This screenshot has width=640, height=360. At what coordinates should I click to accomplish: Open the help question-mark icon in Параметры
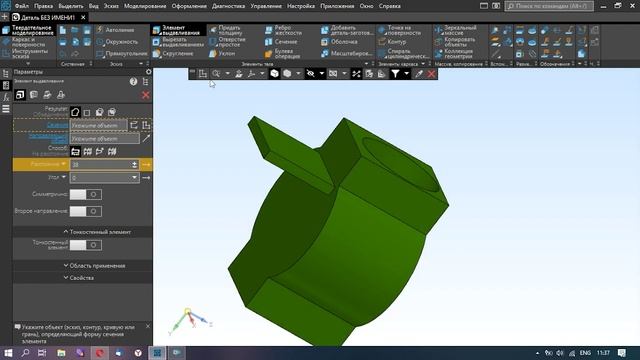pyautogui.click(x=133, y=82)
